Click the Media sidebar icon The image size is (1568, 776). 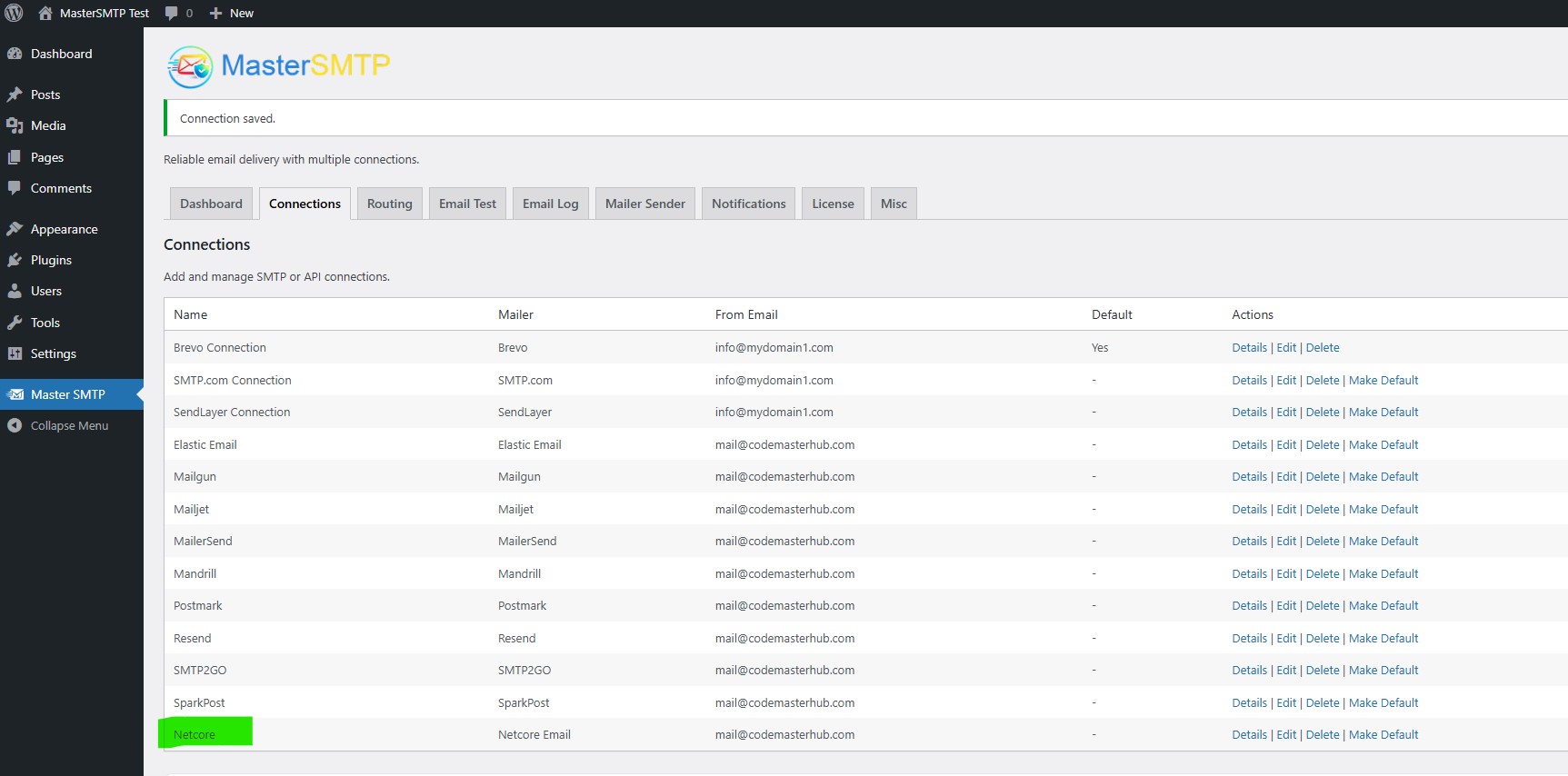[15, 125]
